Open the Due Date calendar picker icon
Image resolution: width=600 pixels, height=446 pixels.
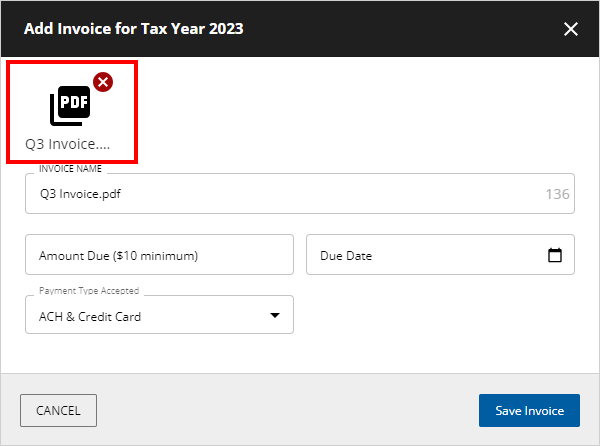(x=555, y=255)
